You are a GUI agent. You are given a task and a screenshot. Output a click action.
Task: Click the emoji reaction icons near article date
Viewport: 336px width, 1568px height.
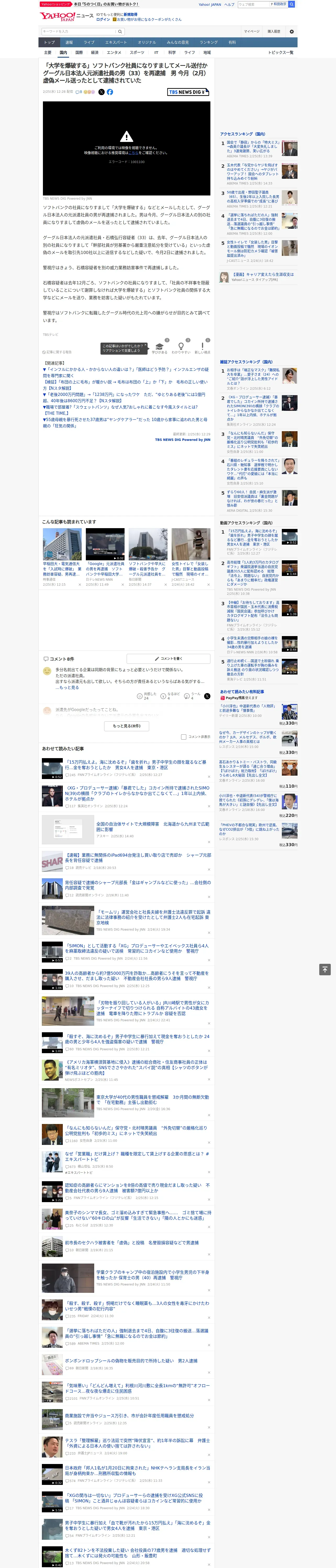(x=89, y=92)
